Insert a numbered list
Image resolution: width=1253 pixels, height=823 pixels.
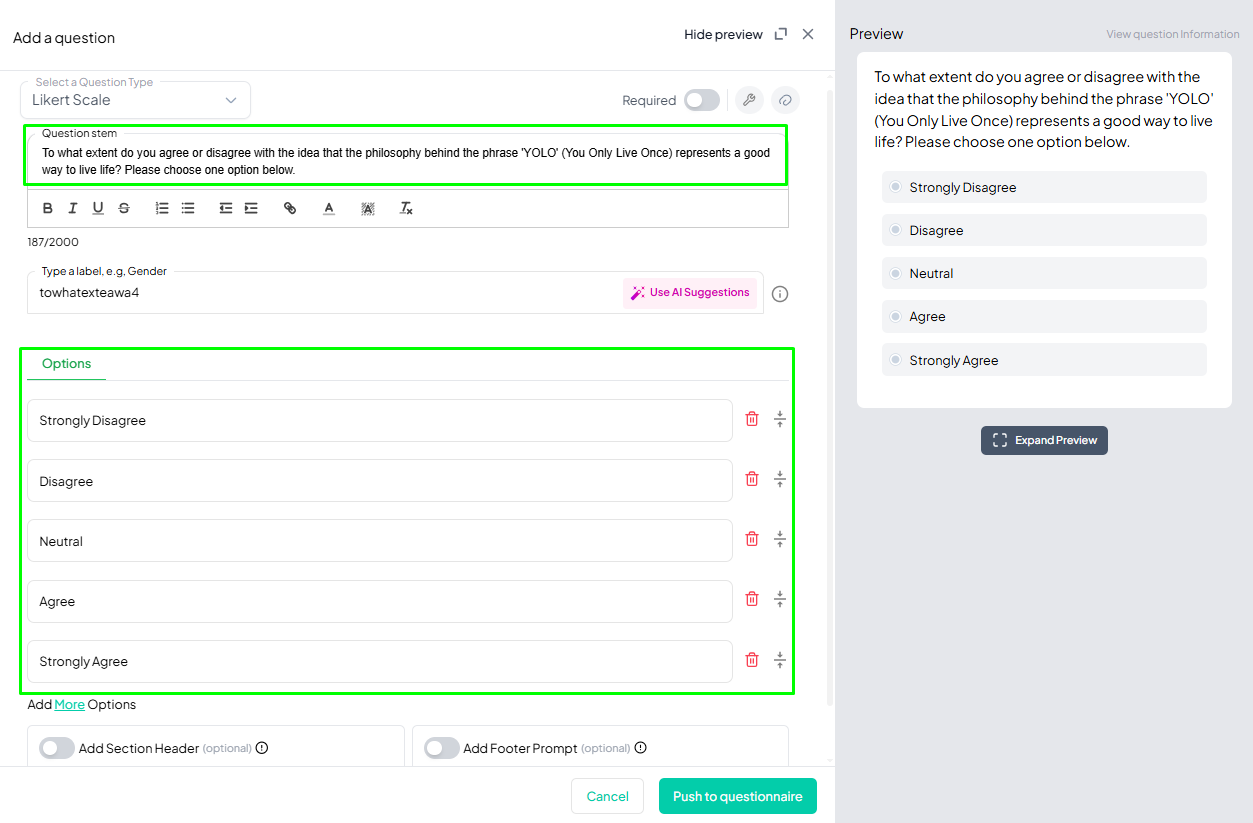click(x=162, y=208)
